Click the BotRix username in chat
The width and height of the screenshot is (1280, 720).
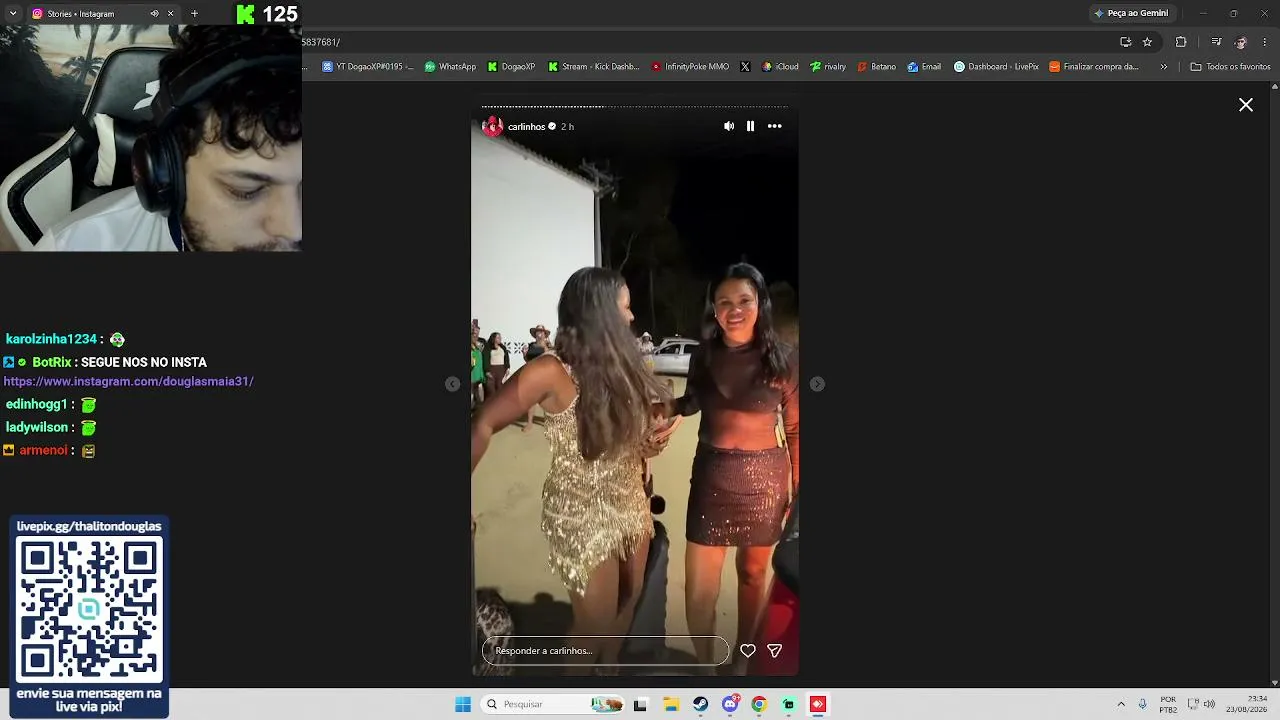tap(51, 362)
